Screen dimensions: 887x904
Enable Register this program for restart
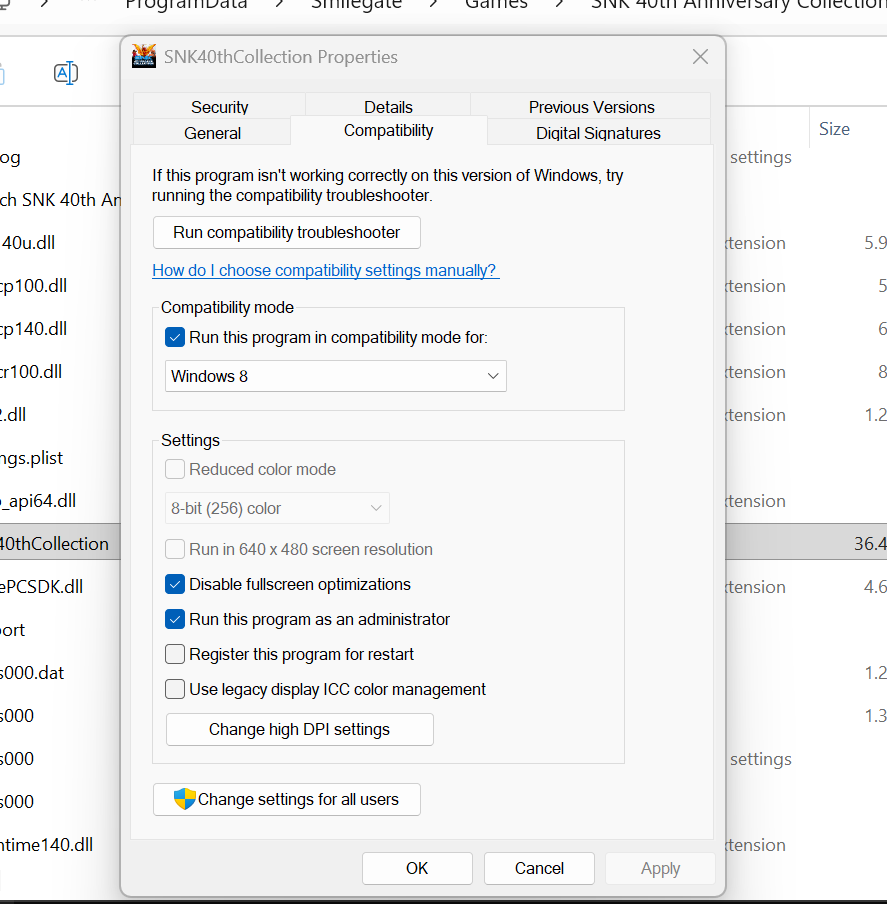175,654
